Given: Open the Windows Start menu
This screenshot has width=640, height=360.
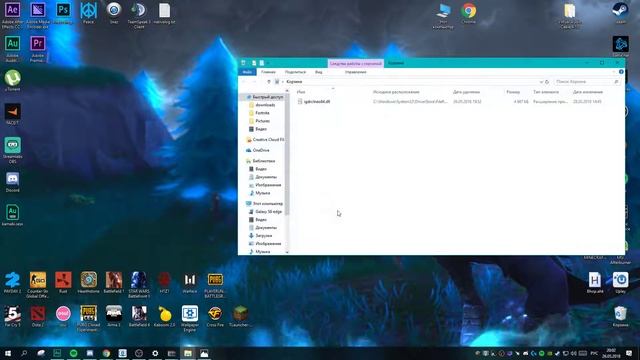Looking at the screenshot, I should point(8,353).
